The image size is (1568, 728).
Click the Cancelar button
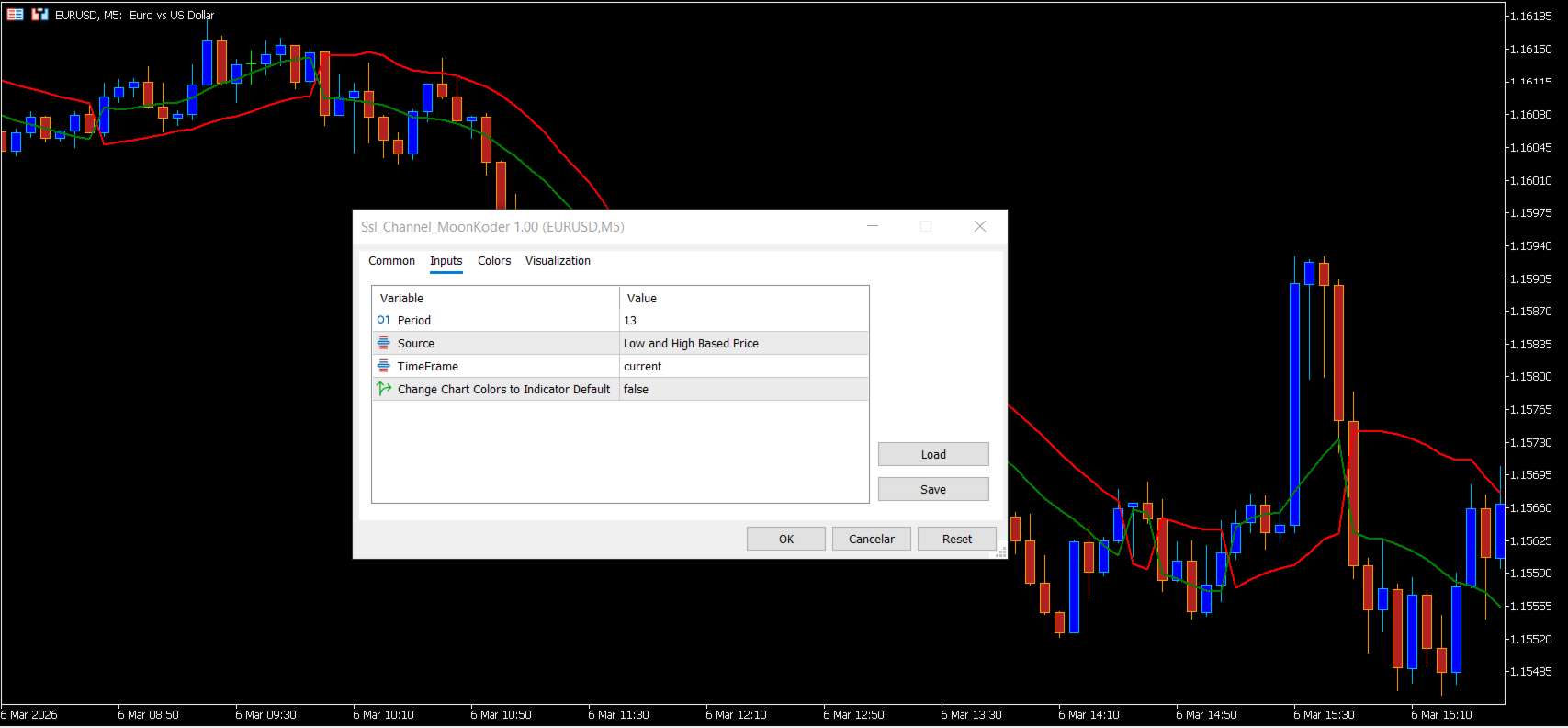(x=872, y=539)
